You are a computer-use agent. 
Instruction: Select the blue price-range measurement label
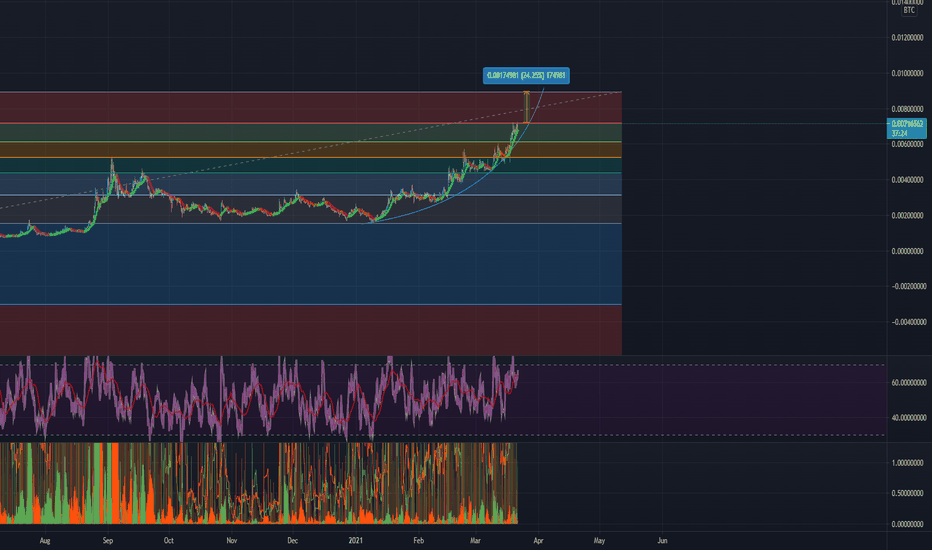[526, 76]
